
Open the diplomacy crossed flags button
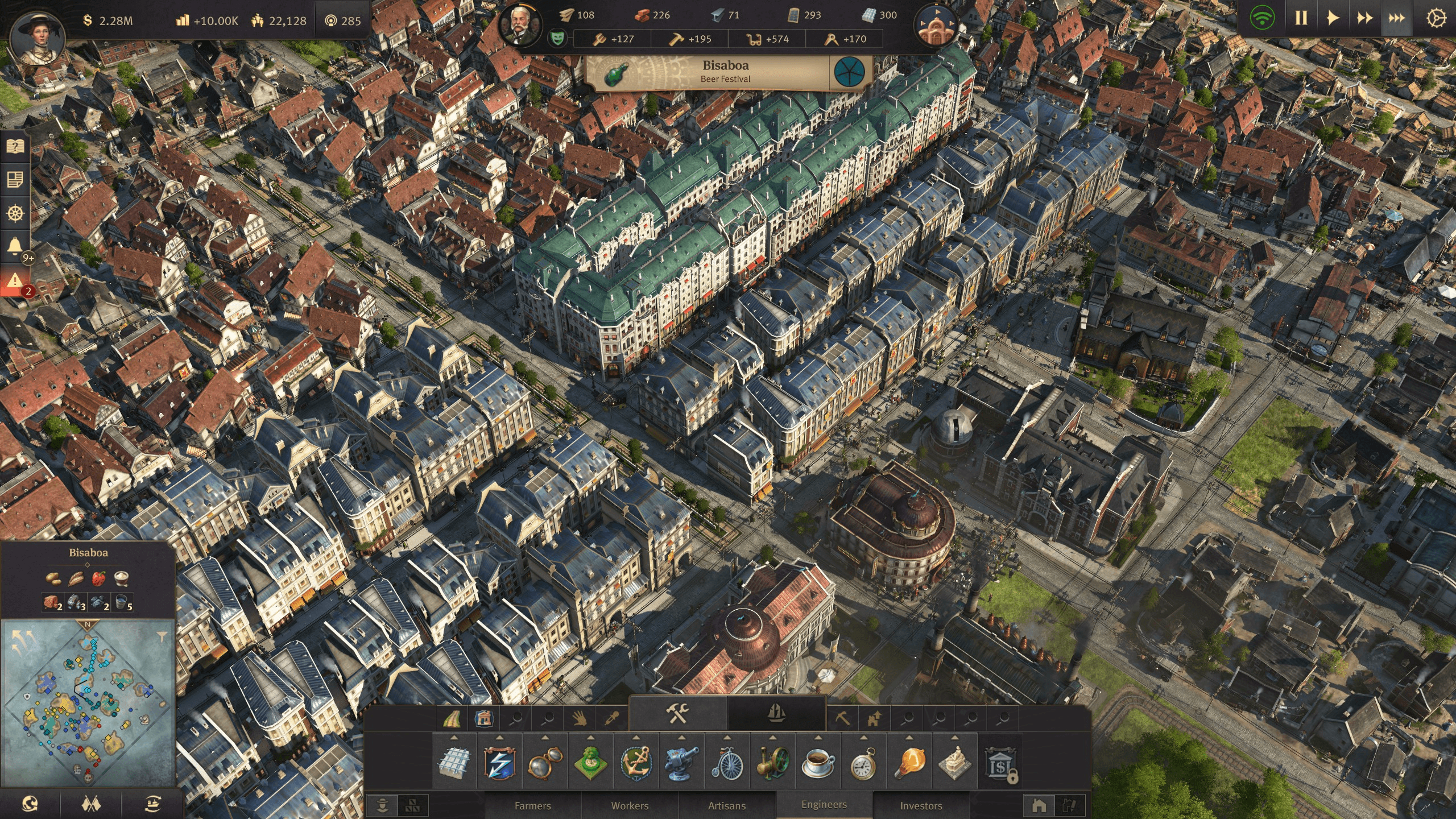point(91,804)
